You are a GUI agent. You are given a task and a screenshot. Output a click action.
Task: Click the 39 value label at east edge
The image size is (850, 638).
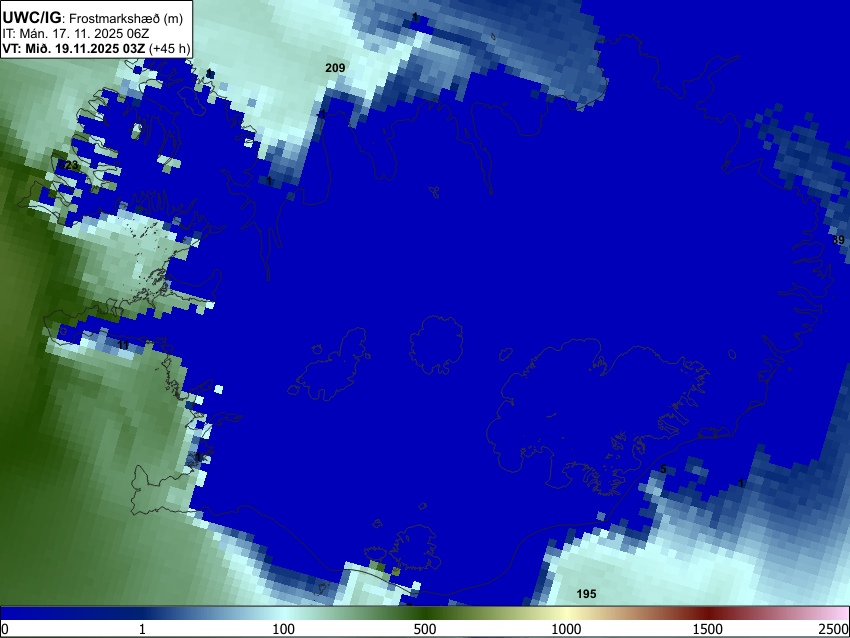838,240
